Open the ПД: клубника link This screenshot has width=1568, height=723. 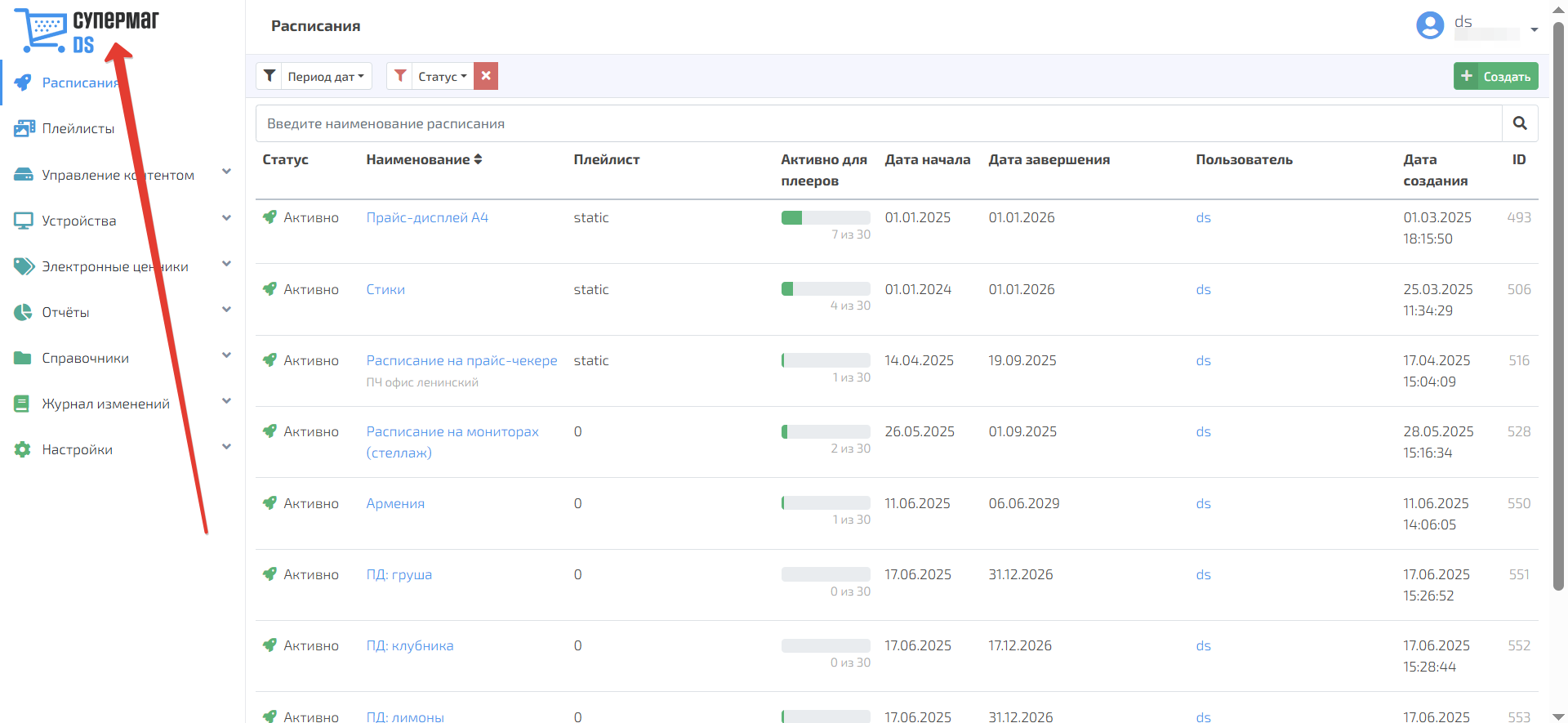[410, 645]
